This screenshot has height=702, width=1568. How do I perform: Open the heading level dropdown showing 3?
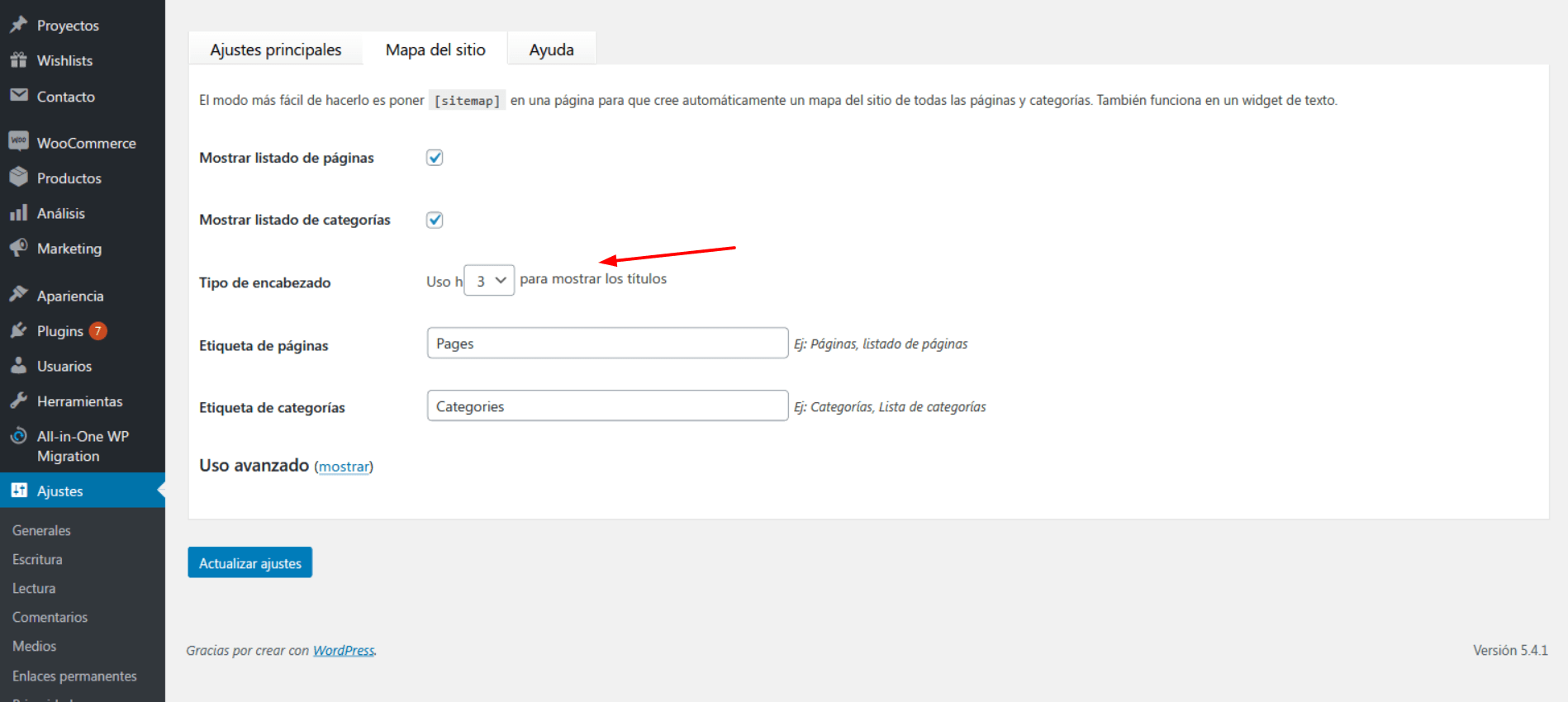(489, 281)
